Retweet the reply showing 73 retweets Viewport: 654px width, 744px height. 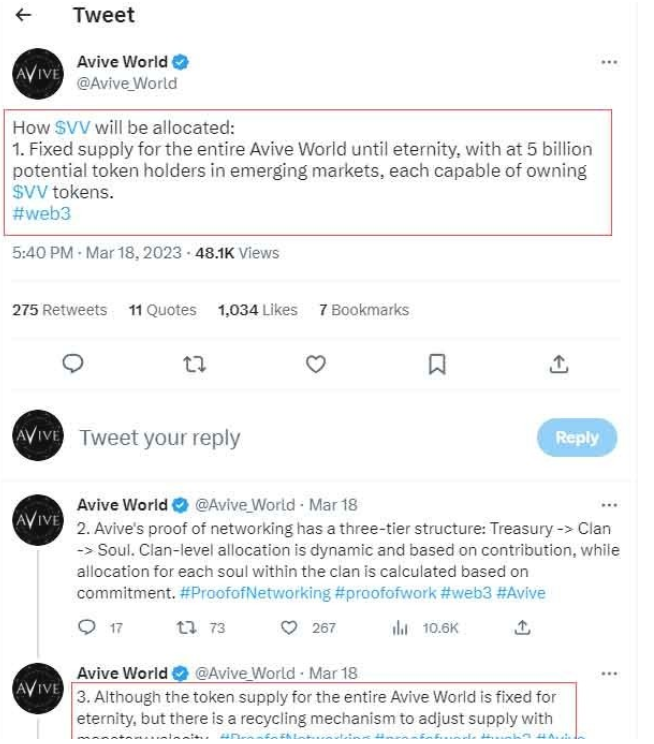coord(186,628)
